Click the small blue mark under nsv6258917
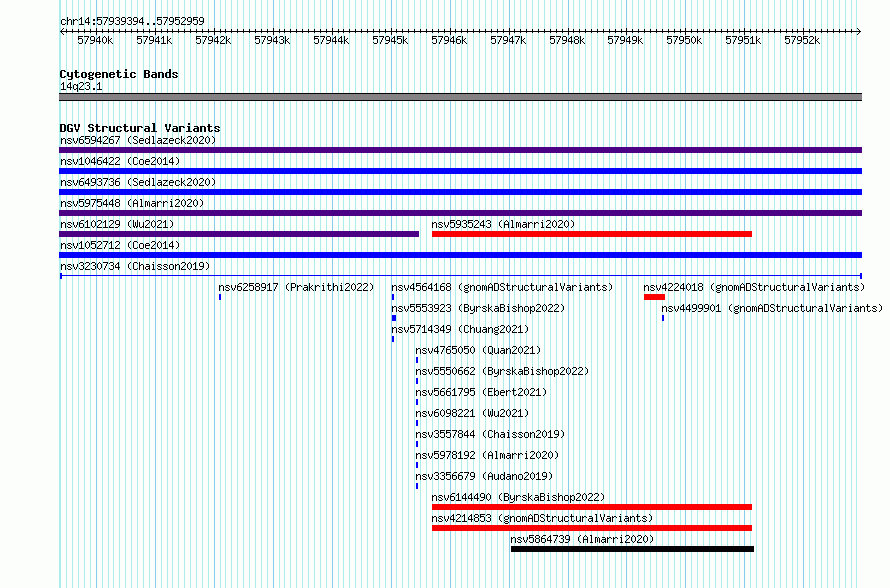Screen dimensions: 890x588 coord(220,297)
